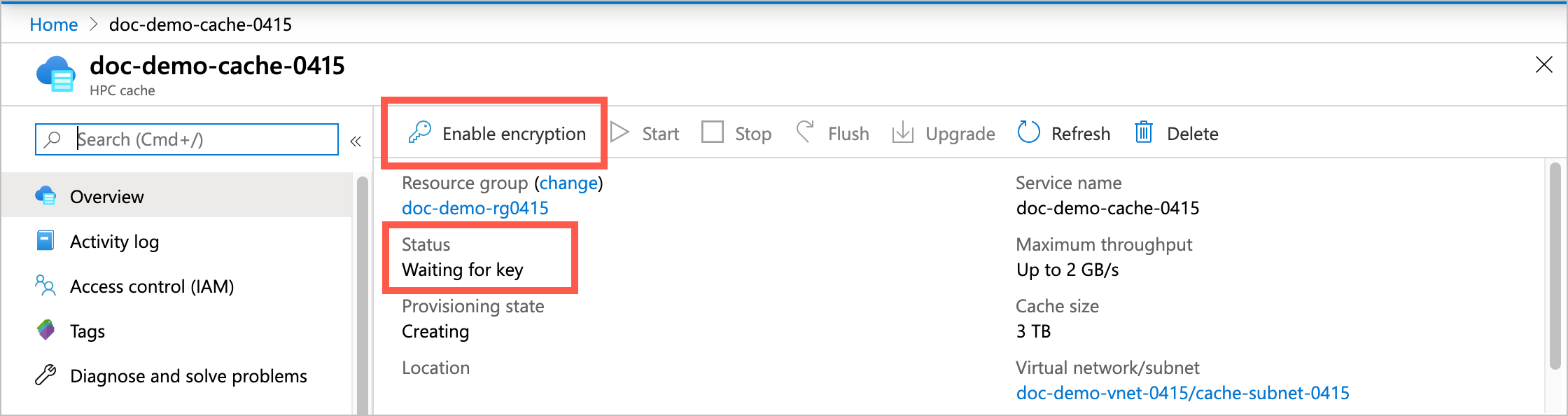The height and width of the screenshot is (416, 1568).
Task: Click the Upgrade icon in the toolbar
Action: pos(904,132)
